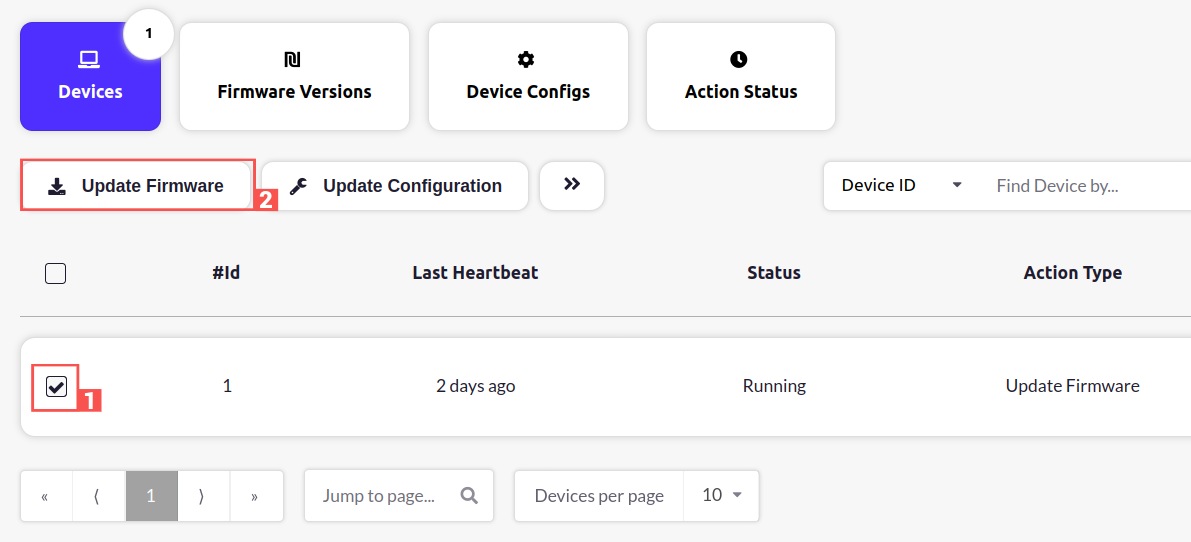
Task: Toggle the select-all checkbox in table header
Action: pos(56,273)
